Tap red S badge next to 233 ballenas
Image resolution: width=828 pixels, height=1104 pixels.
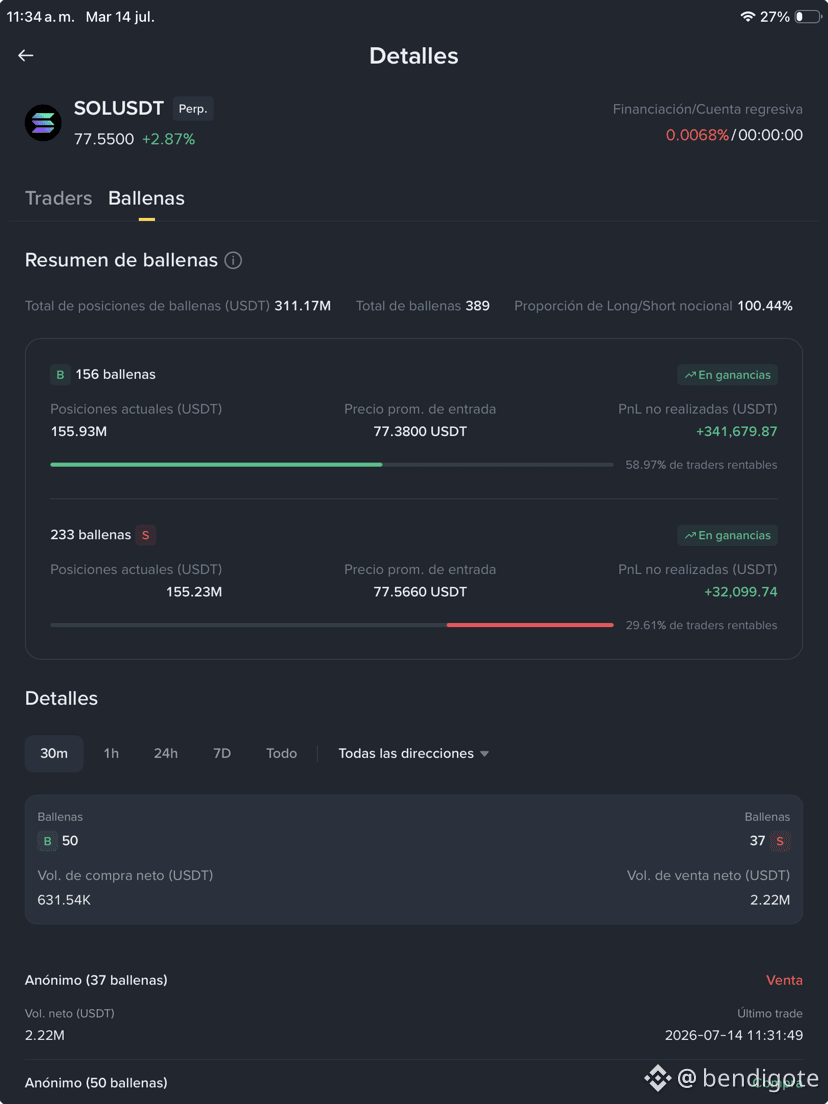pos(146,535)
